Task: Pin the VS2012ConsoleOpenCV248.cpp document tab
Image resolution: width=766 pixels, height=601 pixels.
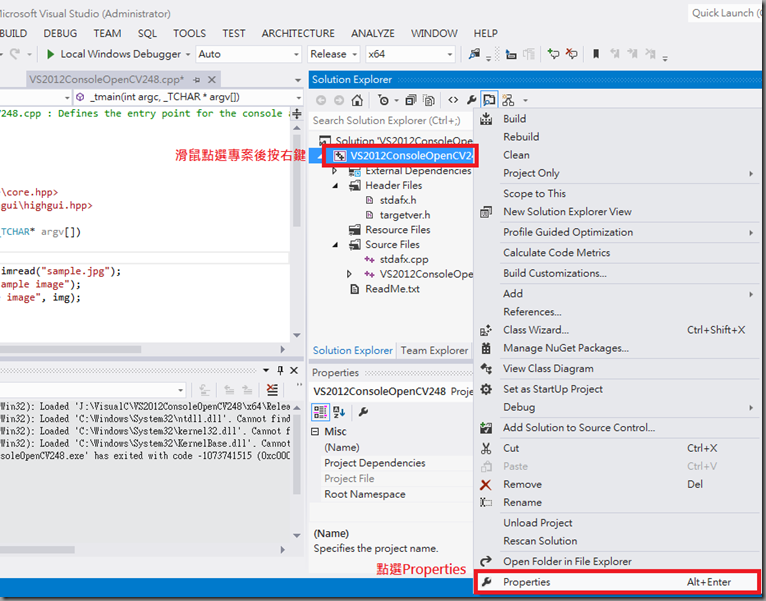Action: point(196,80)
